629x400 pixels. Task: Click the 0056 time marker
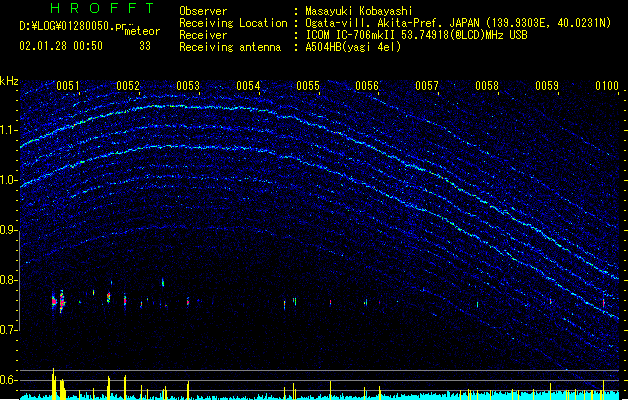point(367,86)
